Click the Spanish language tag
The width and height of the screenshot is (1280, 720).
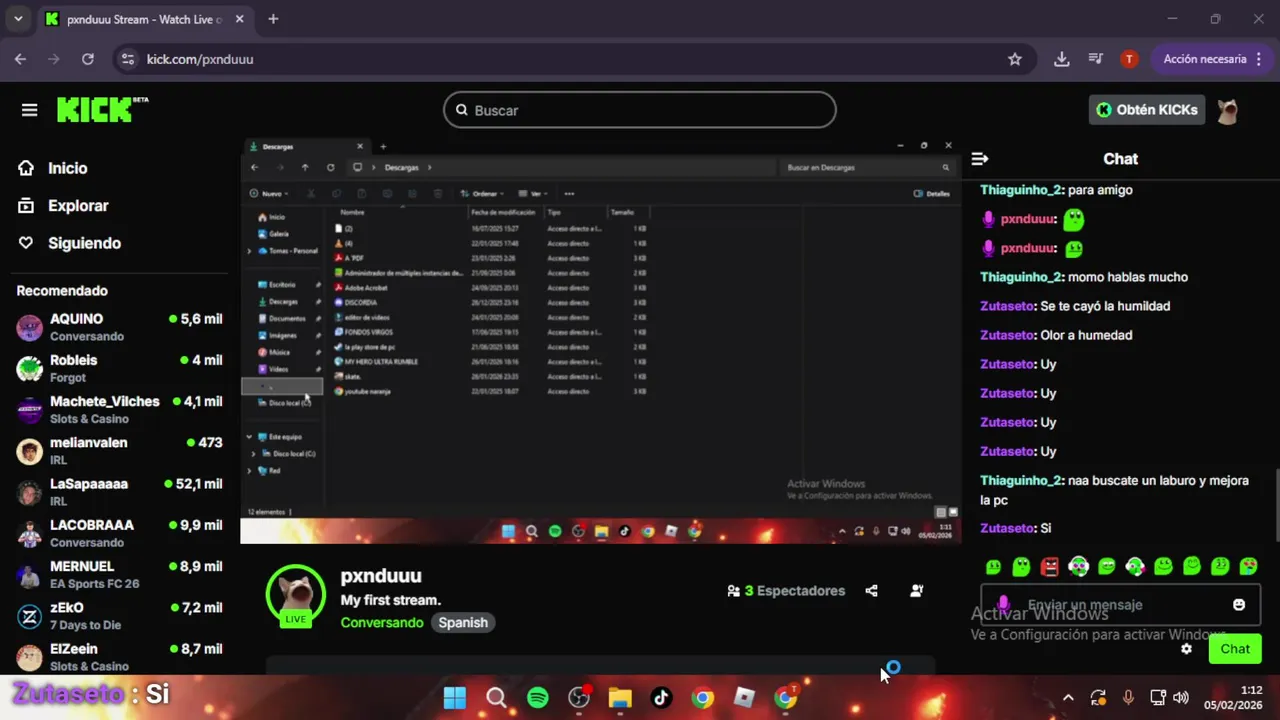pyautogui.click(x=463, y=622)
